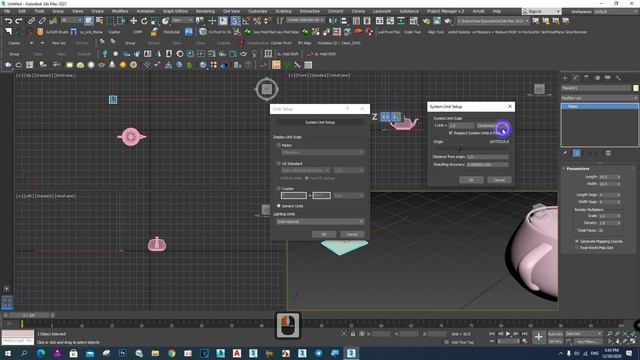Click the Pin Stack icon below modifier stack
The height and width of the screenshot is (360, 640).
click(565, 153)
